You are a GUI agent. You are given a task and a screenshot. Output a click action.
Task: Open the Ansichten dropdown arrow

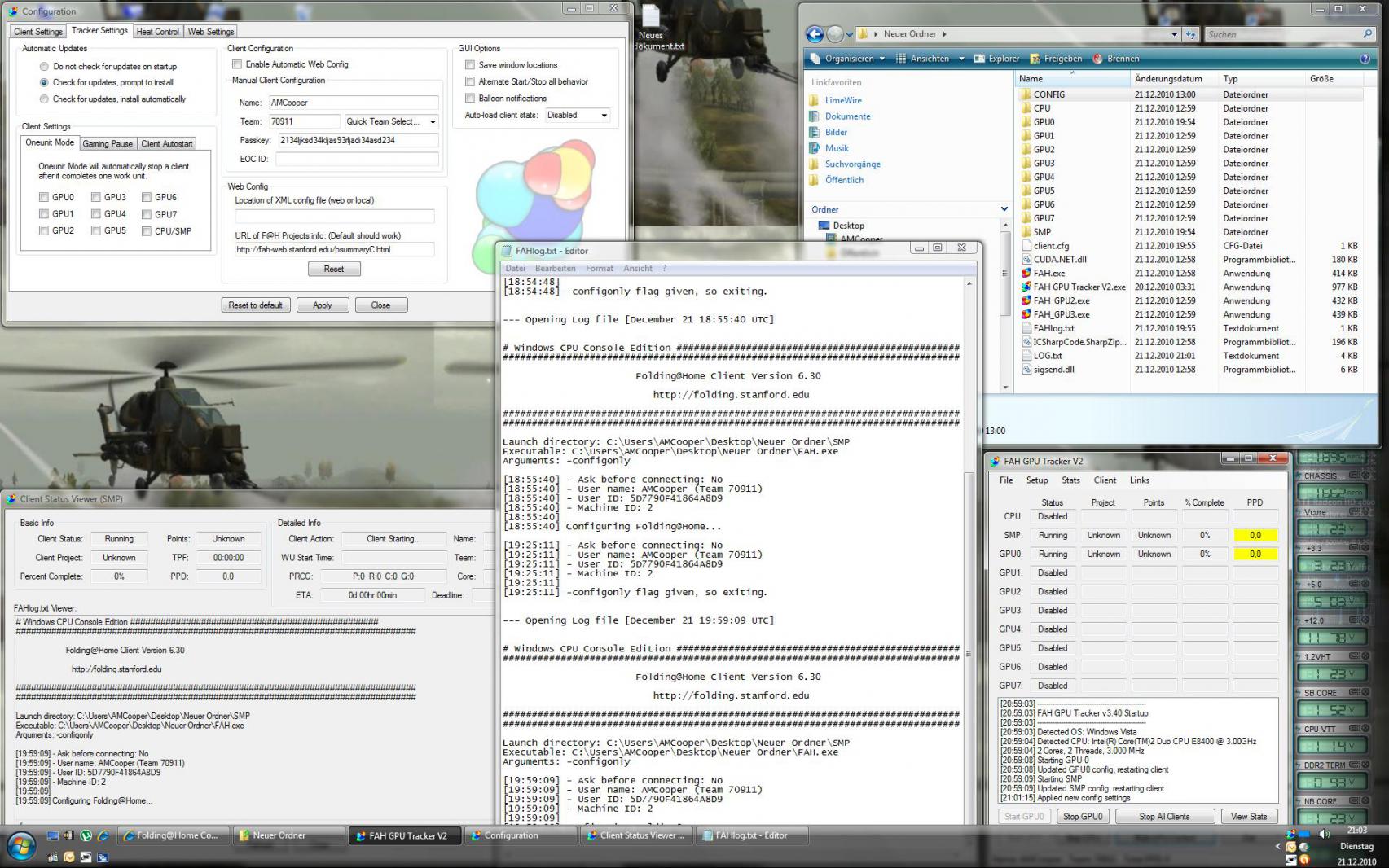961,59
